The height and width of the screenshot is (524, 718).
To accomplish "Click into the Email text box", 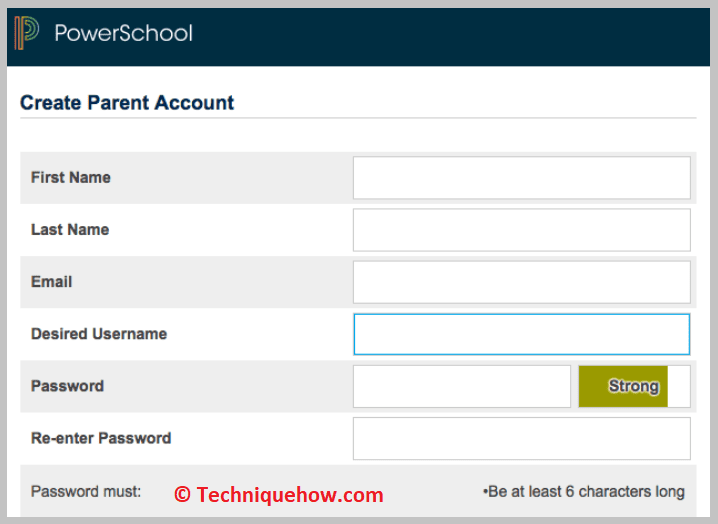I will [521, 282].
